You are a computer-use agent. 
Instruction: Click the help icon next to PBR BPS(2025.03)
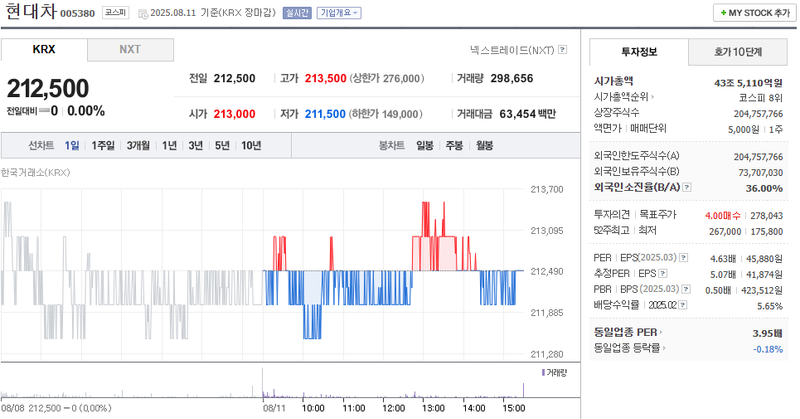[x=686, y=289]
